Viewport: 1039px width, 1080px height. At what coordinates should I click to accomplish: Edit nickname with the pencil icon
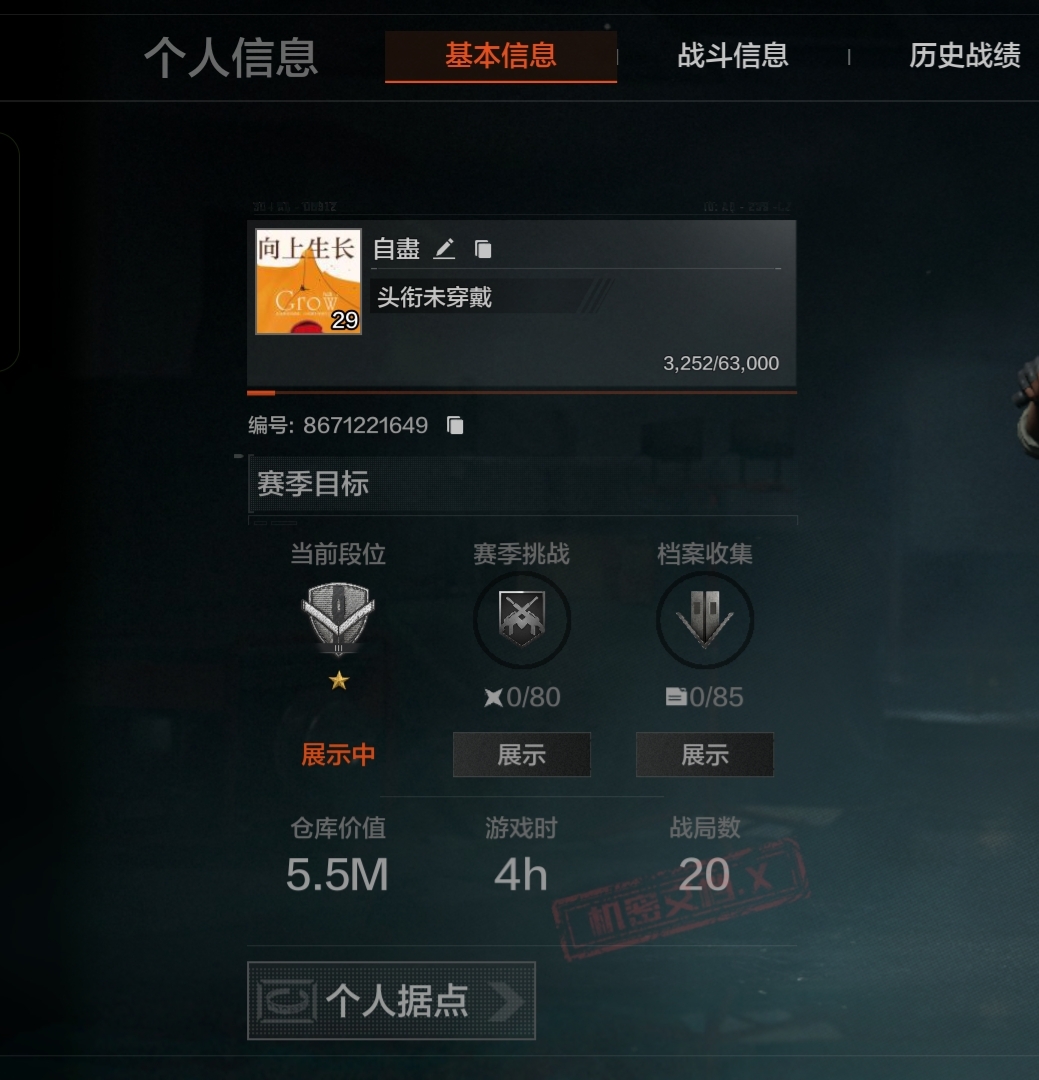click(444, 249)
